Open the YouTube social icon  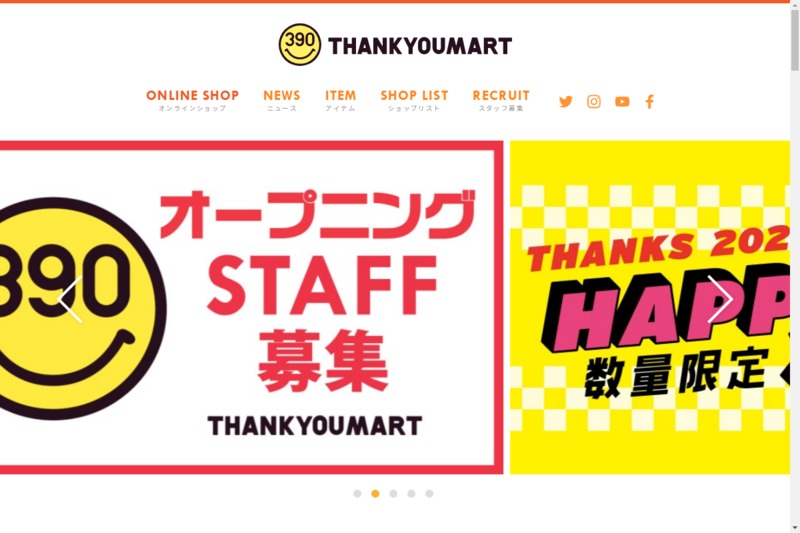[621, 101]
